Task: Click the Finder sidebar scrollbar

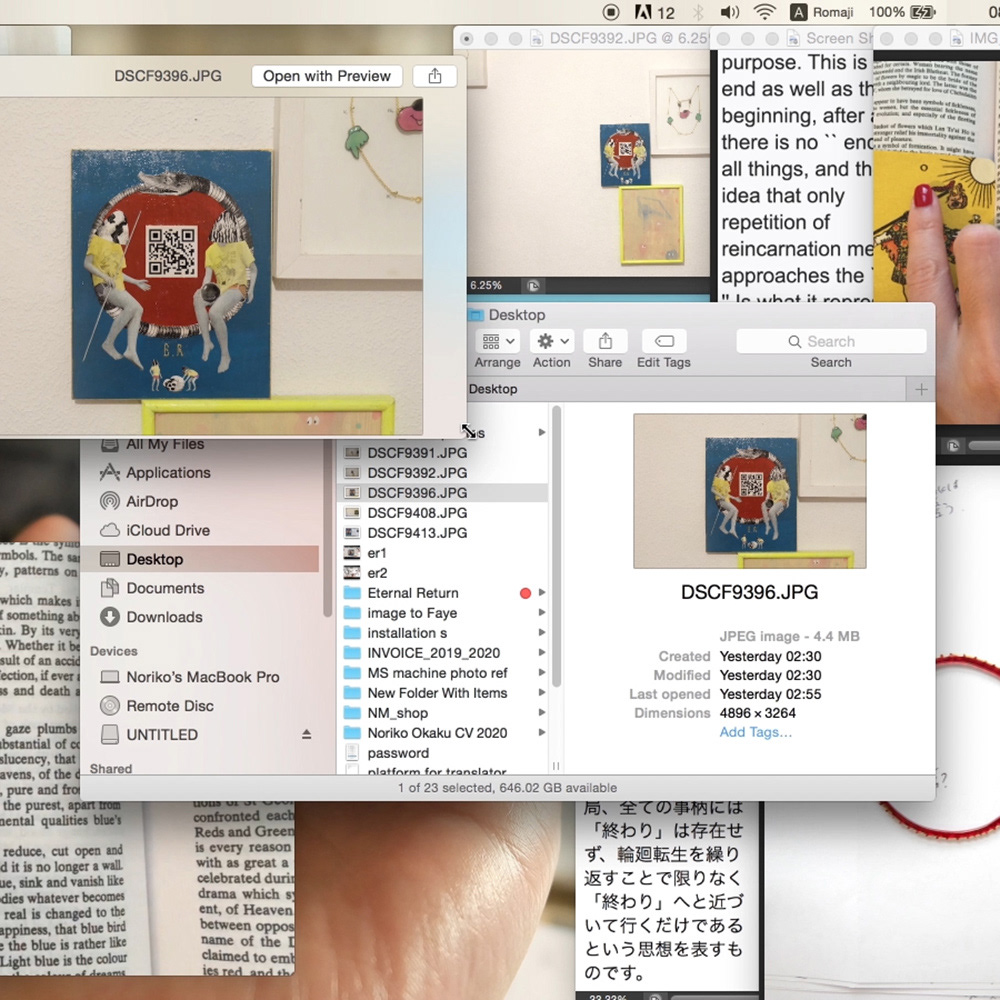Action: click(327, 528)
